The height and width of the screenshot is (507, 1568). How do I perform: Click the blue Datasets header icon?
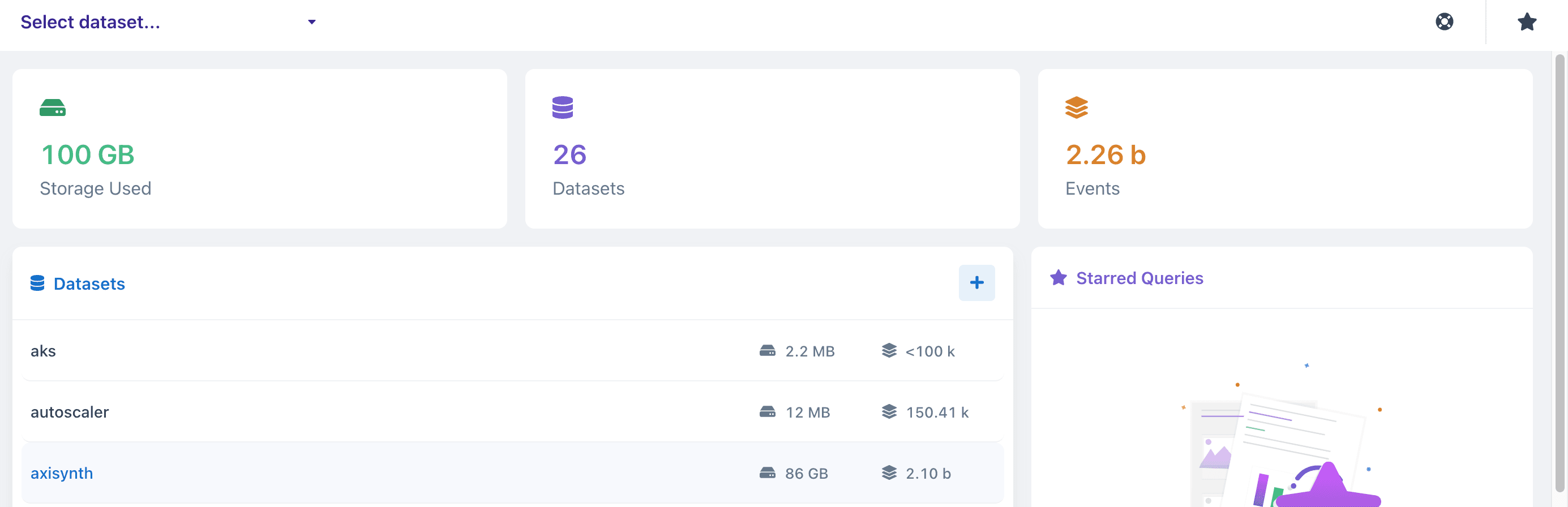point(37,283)
